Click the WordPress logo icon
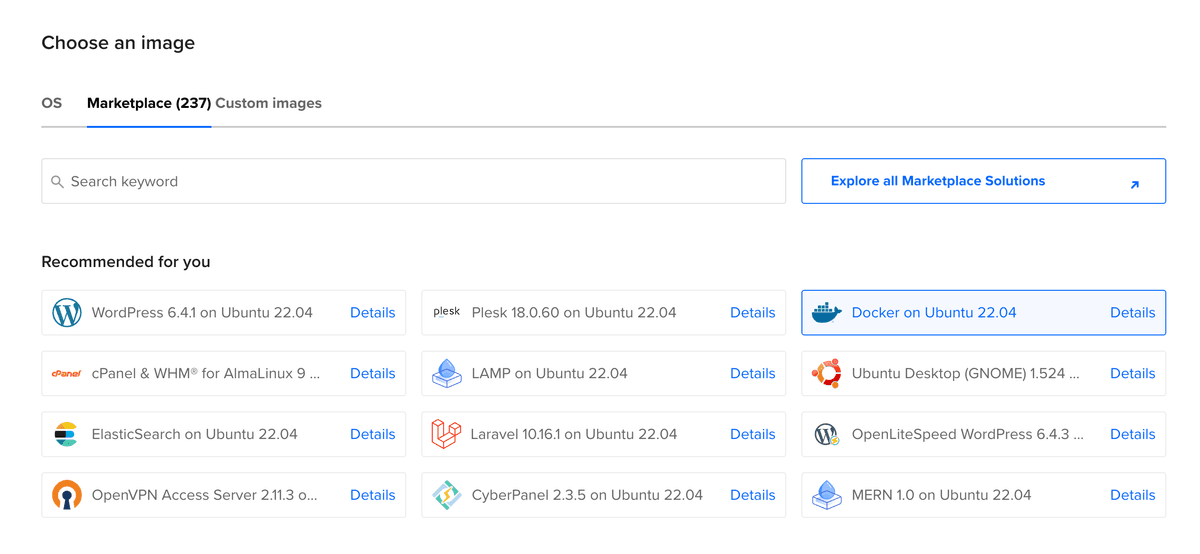Screen dimensions: 1200x554 point(66,313)
